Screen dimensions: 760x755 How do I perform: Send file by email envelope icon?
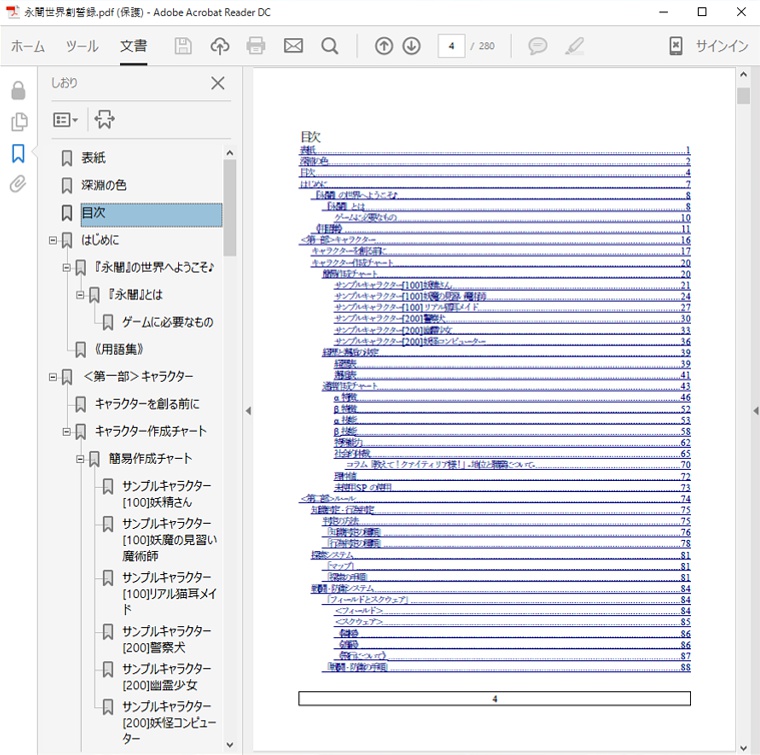coord(293,46)
